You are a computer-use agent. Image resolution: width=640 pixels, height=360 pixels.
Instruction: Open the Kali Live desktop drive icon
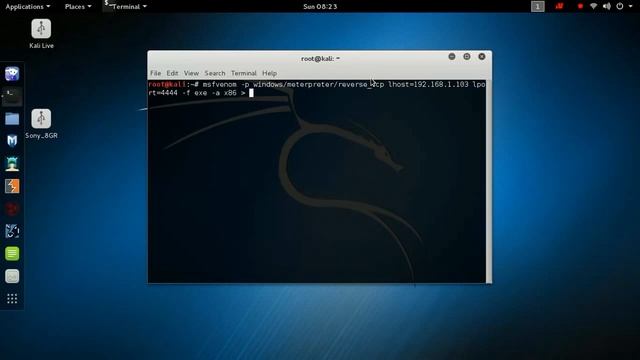[x=41, y=29]
